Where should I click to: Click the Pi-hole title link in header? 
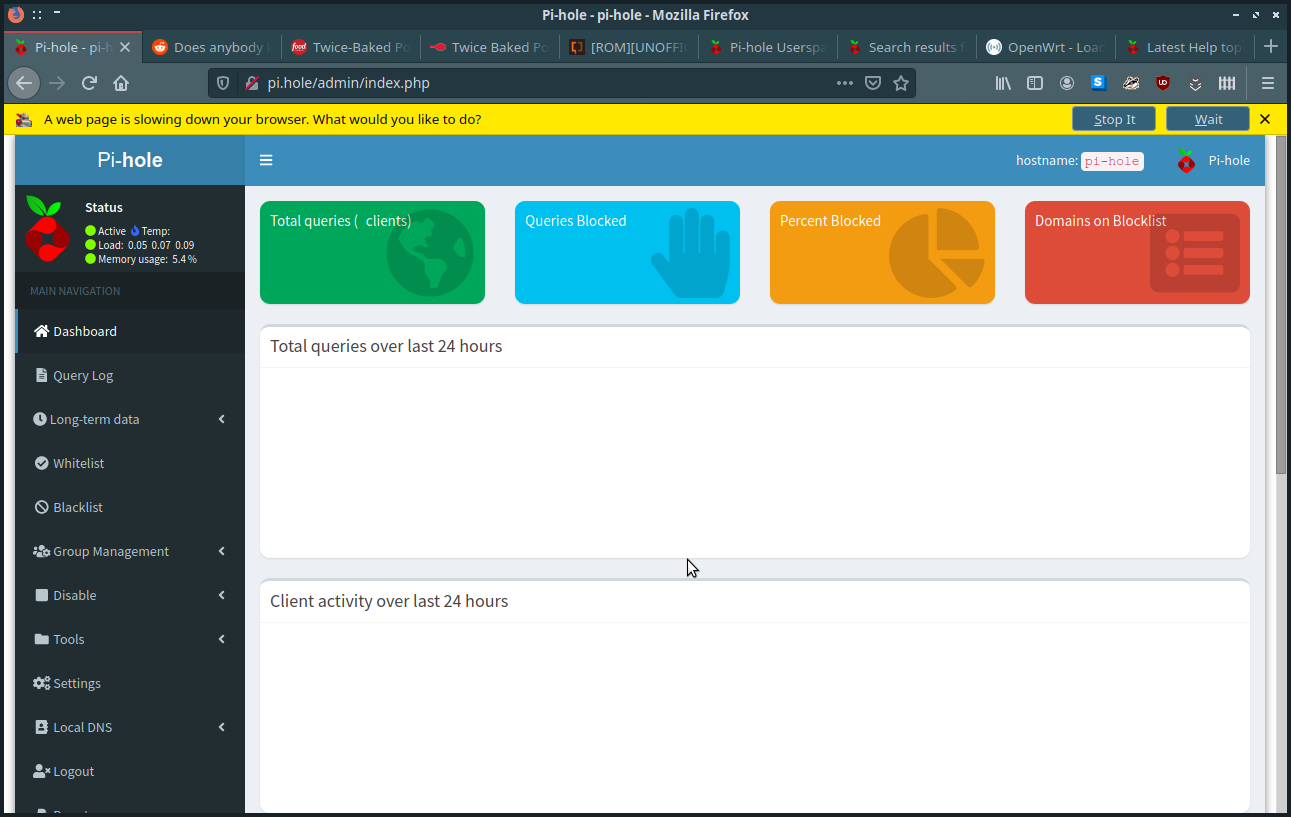click(x=130, y=160)
